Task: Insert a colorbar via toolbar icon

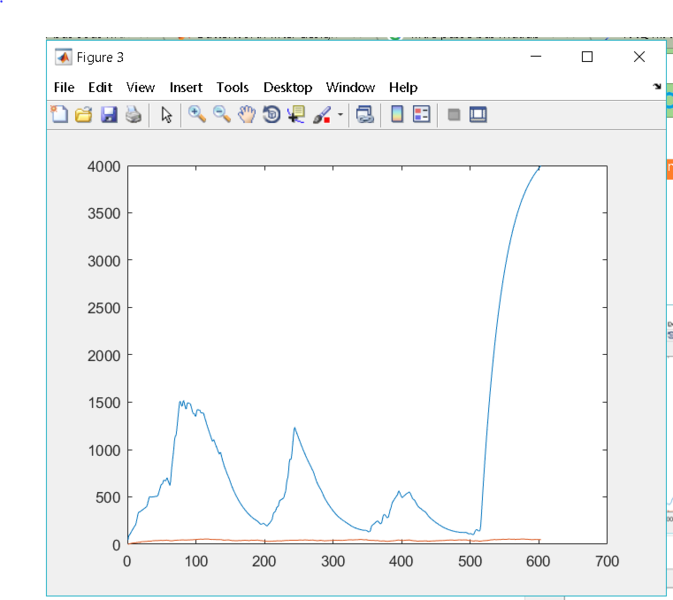Action: [397, 115]
